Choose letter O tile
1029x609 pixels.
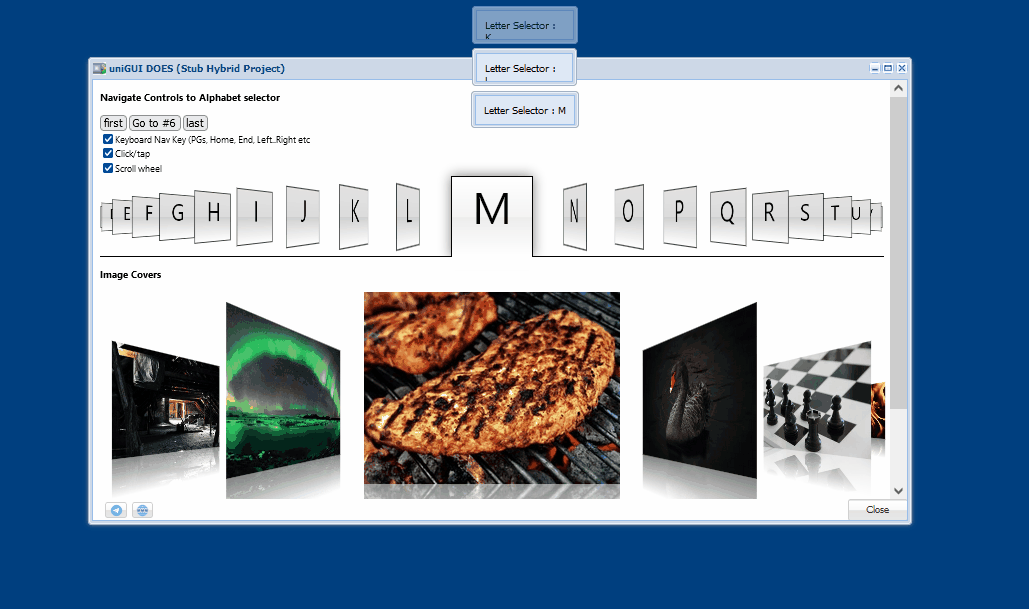pyautogui.click(x=629, y=215)
